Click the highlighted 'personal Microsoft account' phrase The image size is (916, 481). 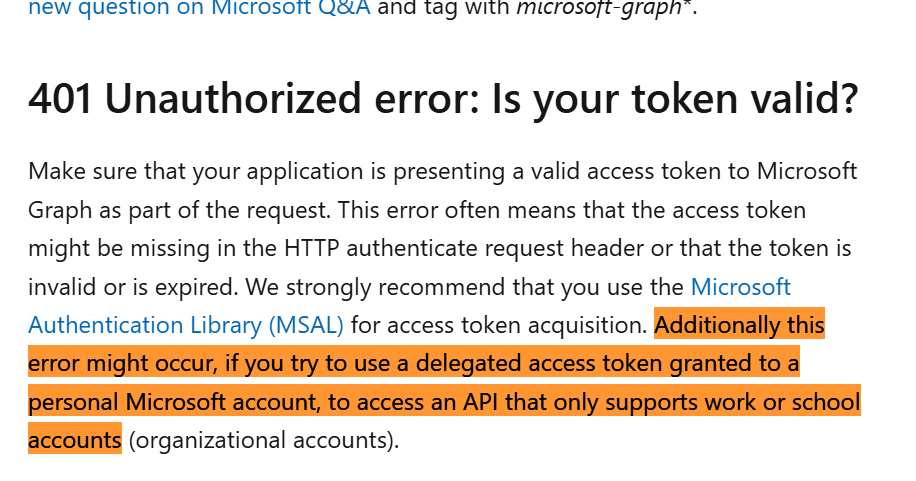pyautogui.click(x=174, y=402)
